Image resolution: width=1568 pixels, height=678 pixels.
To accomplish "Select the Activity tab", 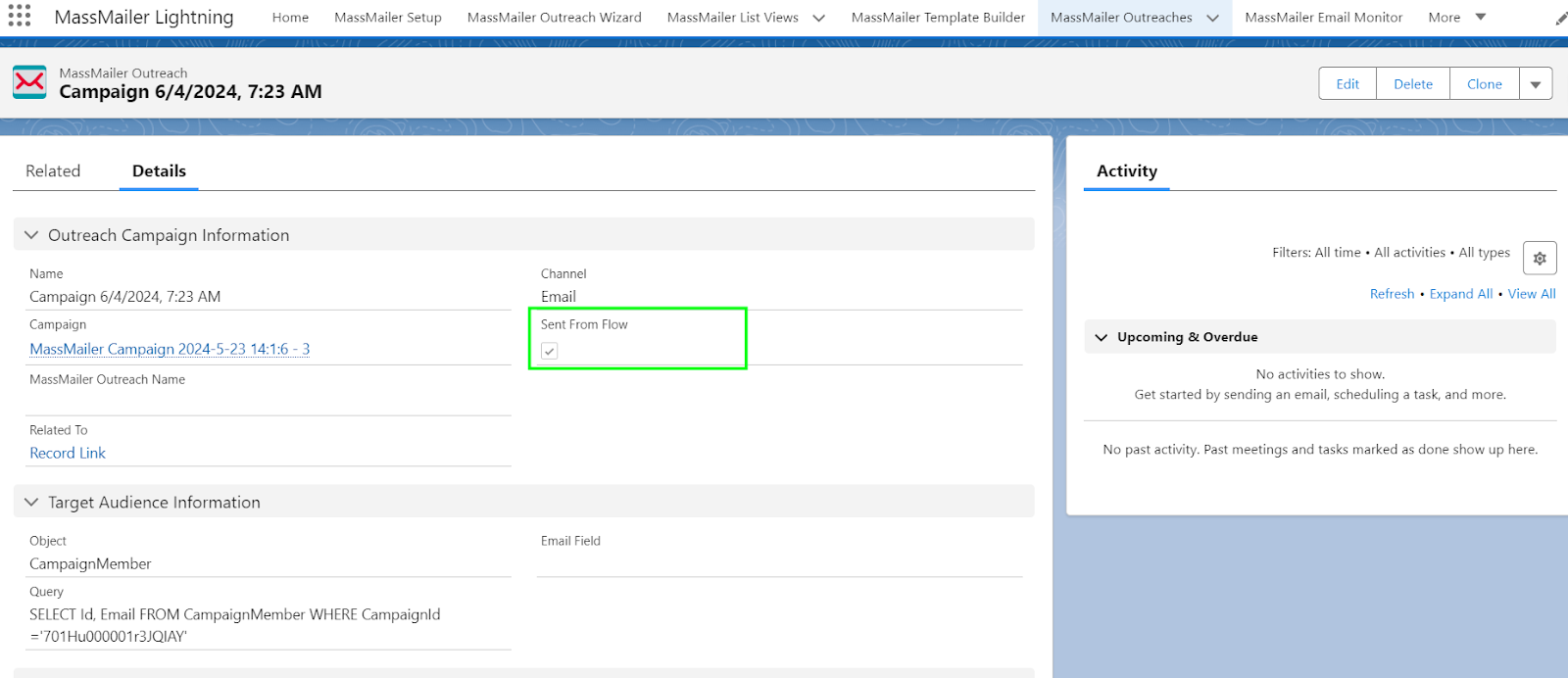I will pyautogui.click(x=1127, y=170).
